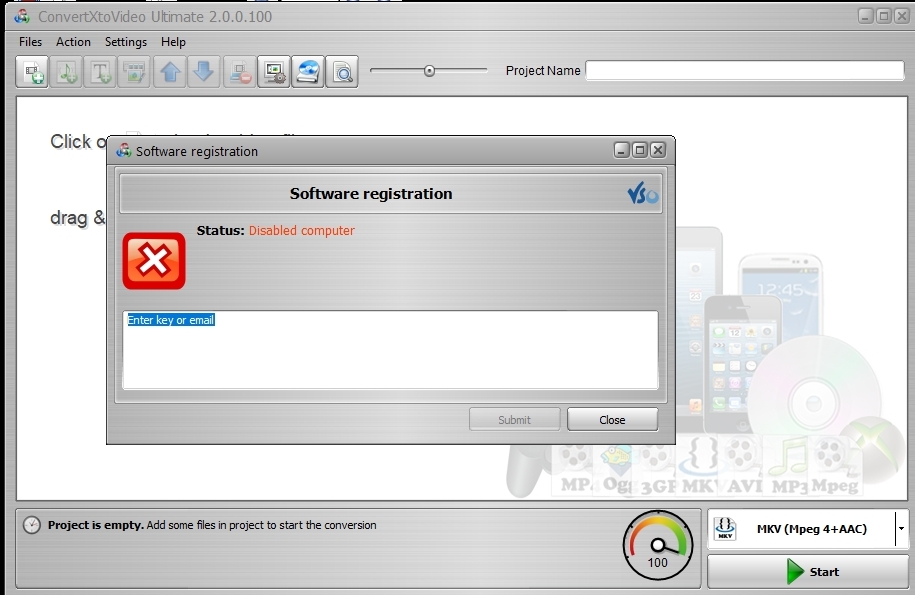Viewport: 915px width, 595px height.
Task: Click the app icon in Software registration title bar
Action: click(x=124, y=150)
